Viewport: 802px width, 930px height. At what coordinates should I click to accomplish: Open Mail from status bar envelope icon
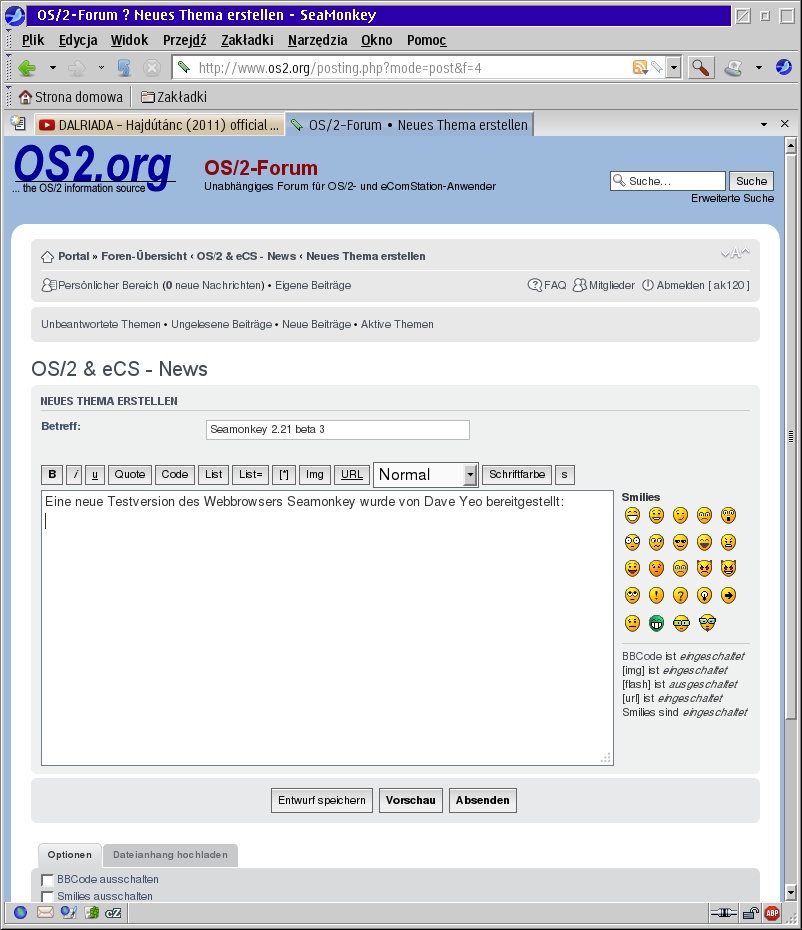coord(45,912)
